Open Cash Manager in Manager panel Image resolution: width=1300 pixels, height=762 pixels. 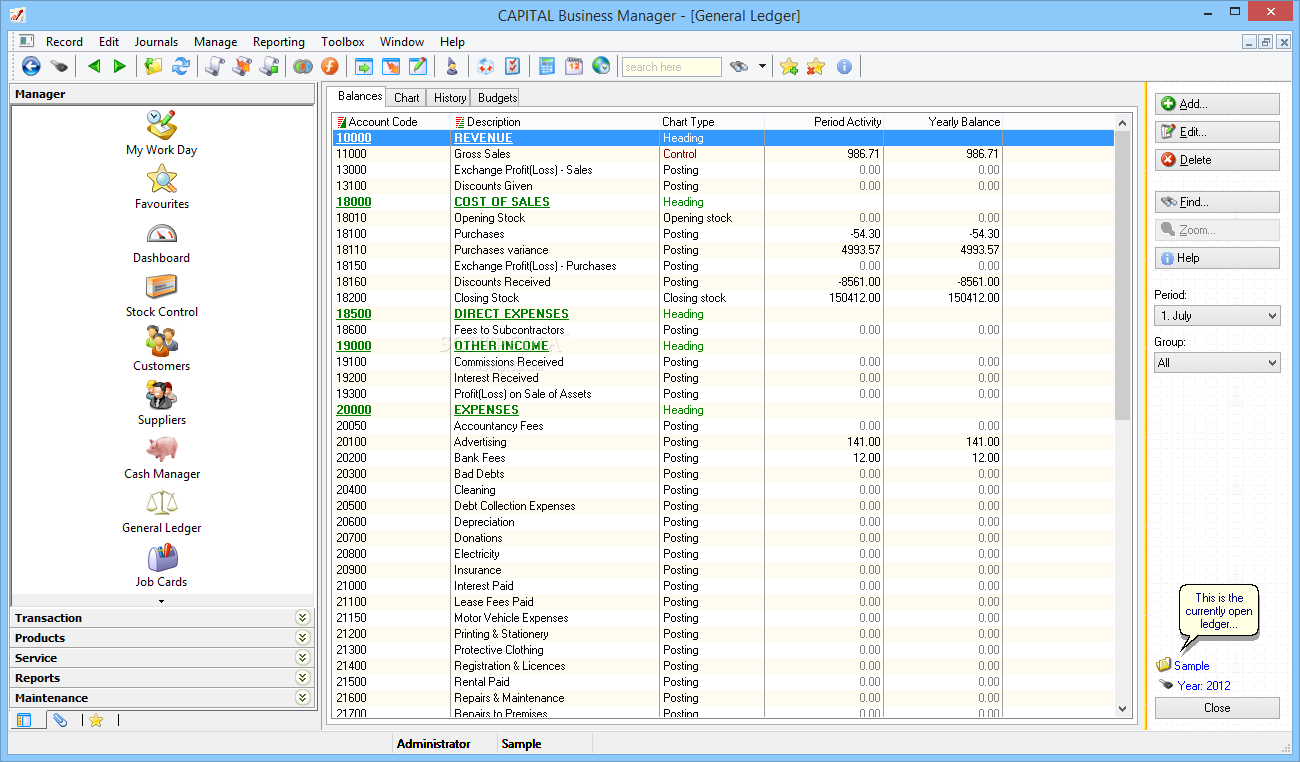(161, 457)
